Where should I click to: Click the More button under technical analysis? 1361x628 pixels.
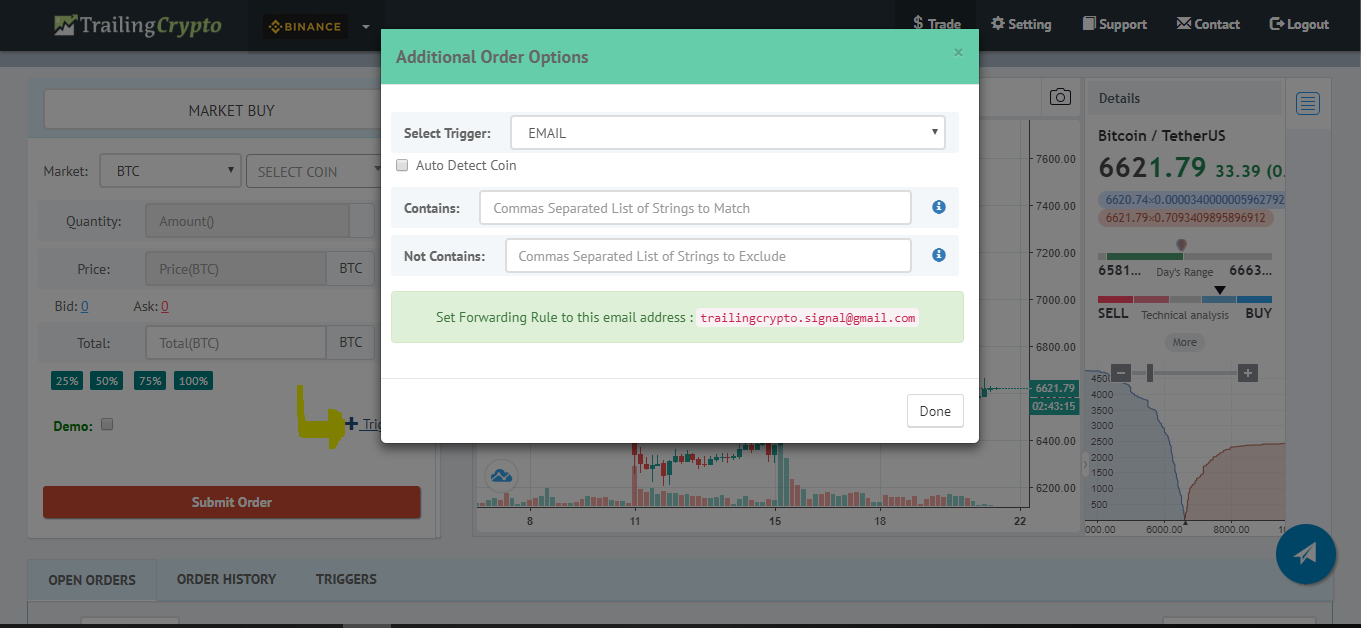click(x=1185, y=342)
